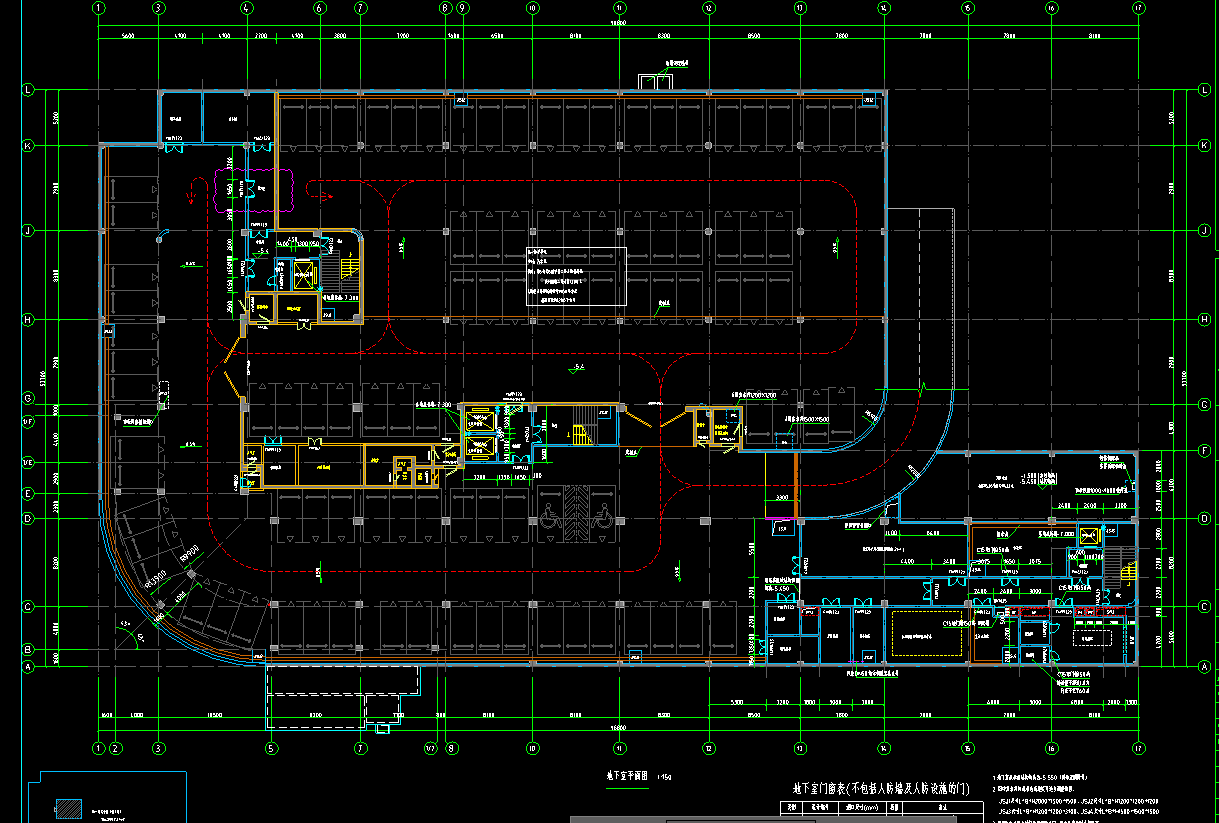
Task: Click the white-bordered notes text box
Action: 576,277
